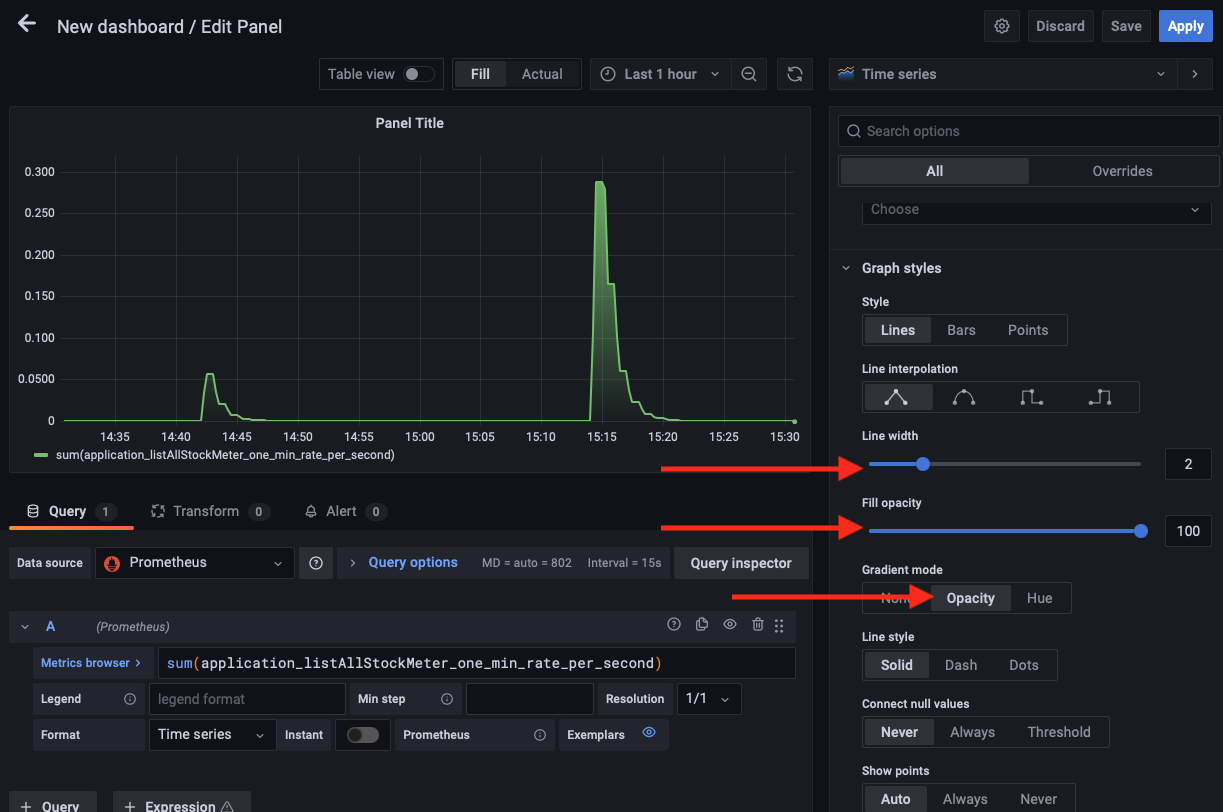Switch to Query tab
1223x812 pixels.
pos(71,511)
